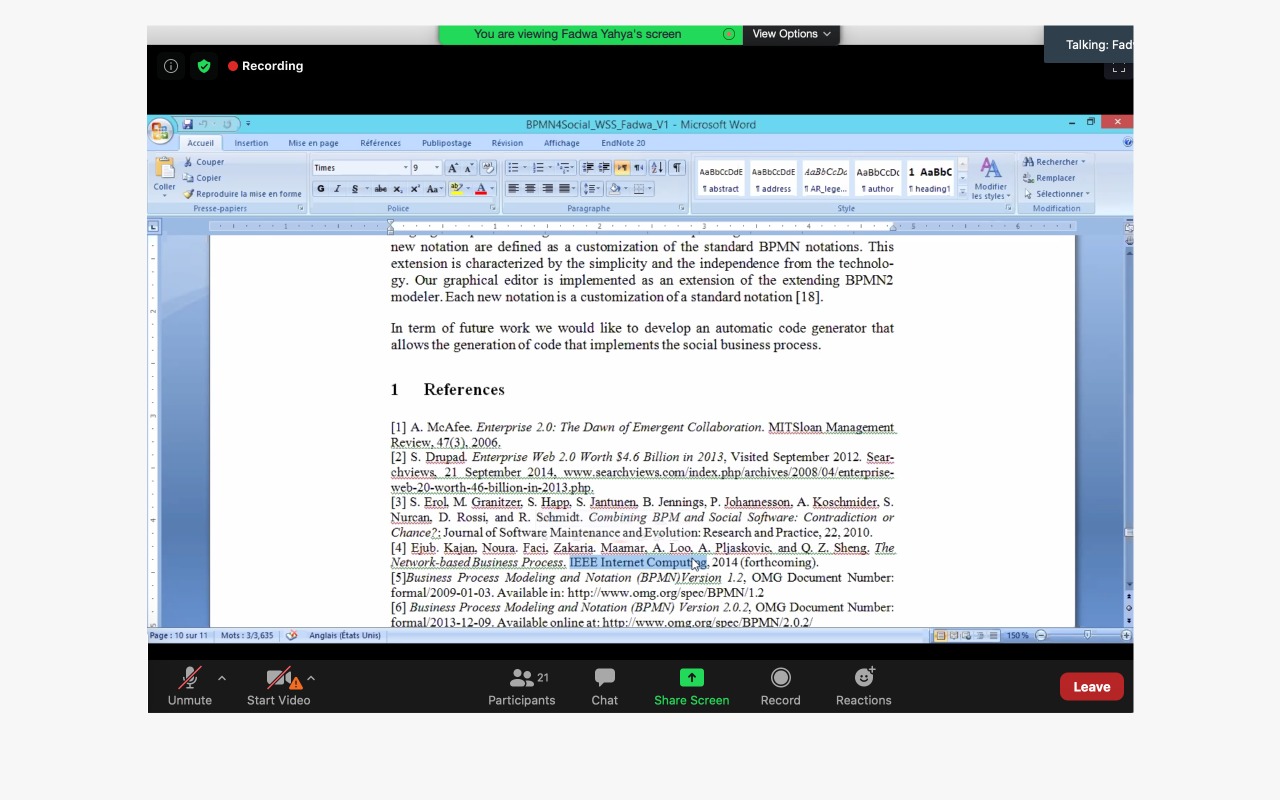Click the Word Save icon
Viewport: 1280px width, 800px height.
click(x=187, y=124)
